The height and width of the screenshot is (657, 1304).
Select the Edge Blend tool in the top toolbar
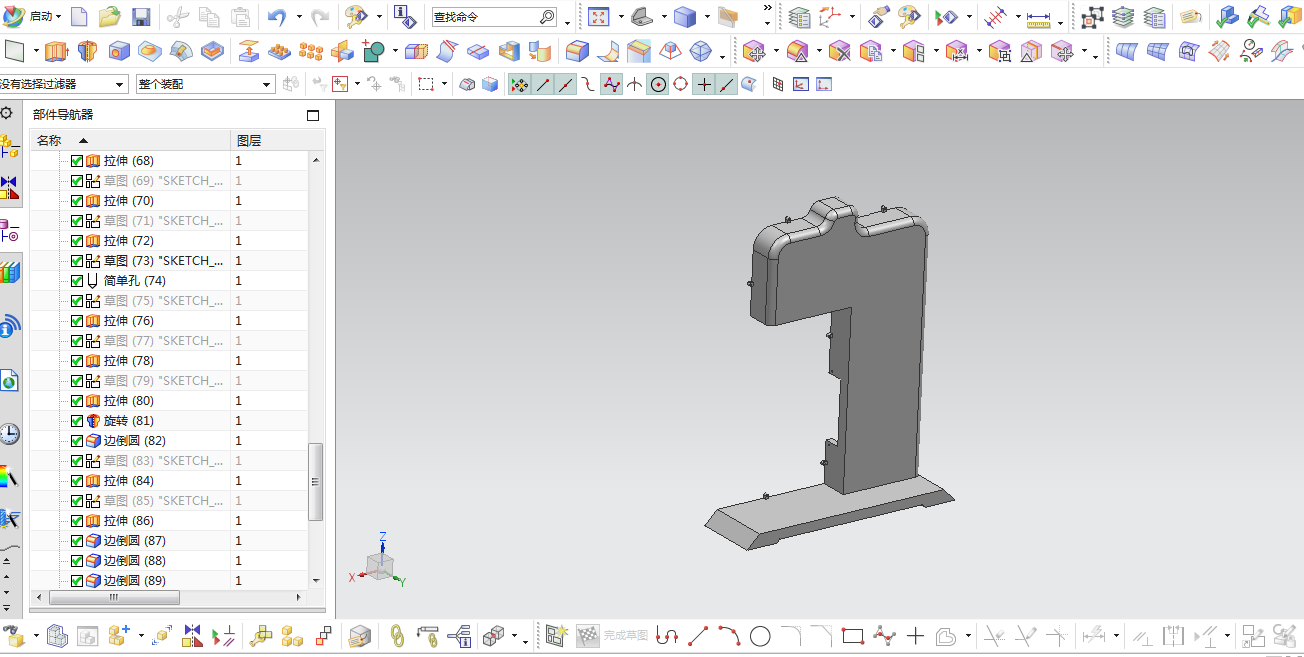point(577,51)
